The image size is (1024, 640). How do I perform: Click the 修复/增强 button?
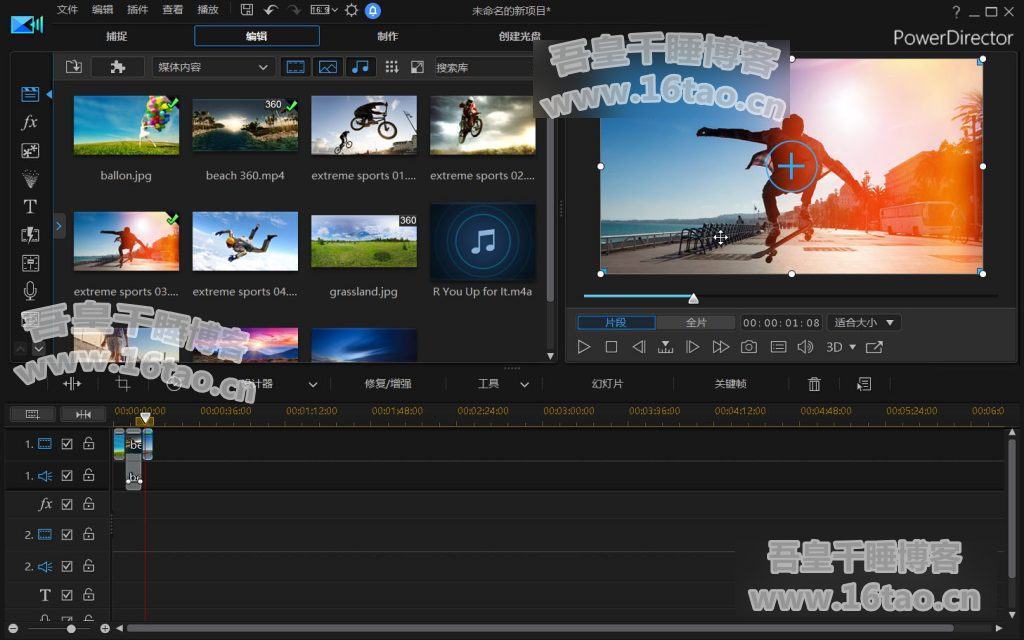(388, 384)
